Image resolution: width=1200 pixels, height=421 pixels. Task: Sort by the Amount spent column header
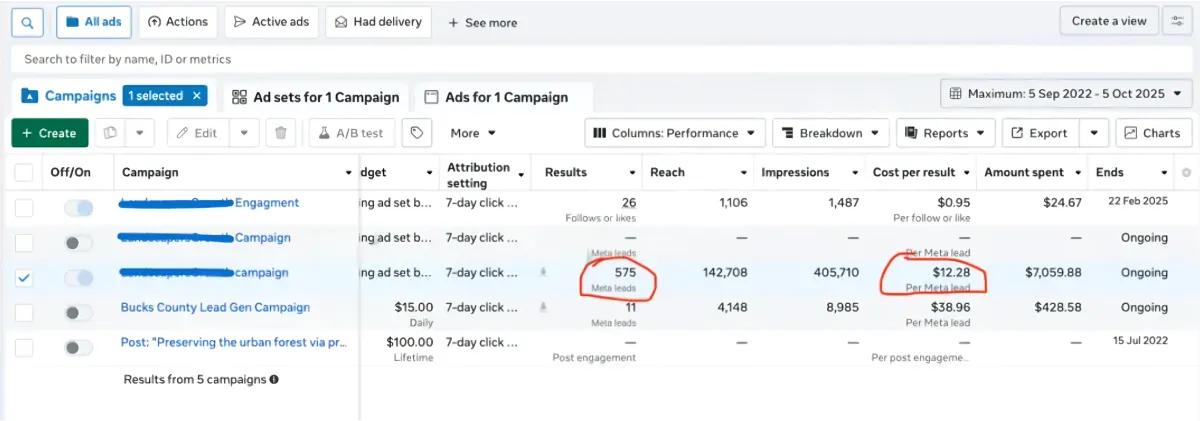(x=1024, y=173)
